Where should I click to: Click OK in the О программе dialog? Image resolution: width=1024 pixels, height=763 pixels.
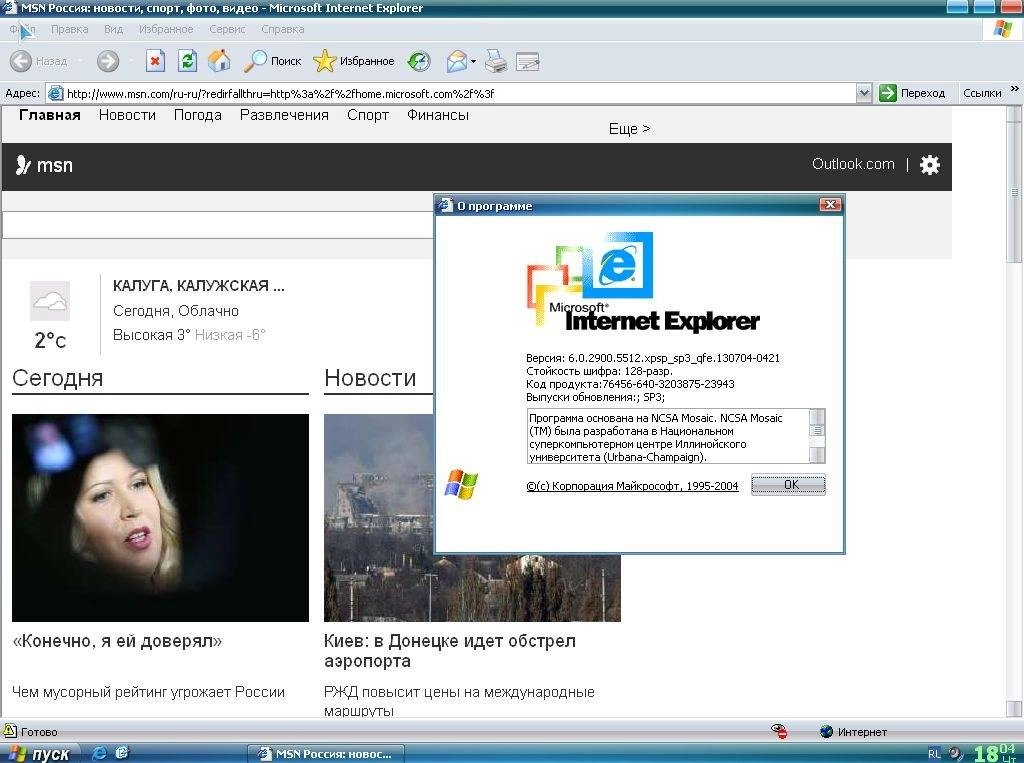point(788,485)
